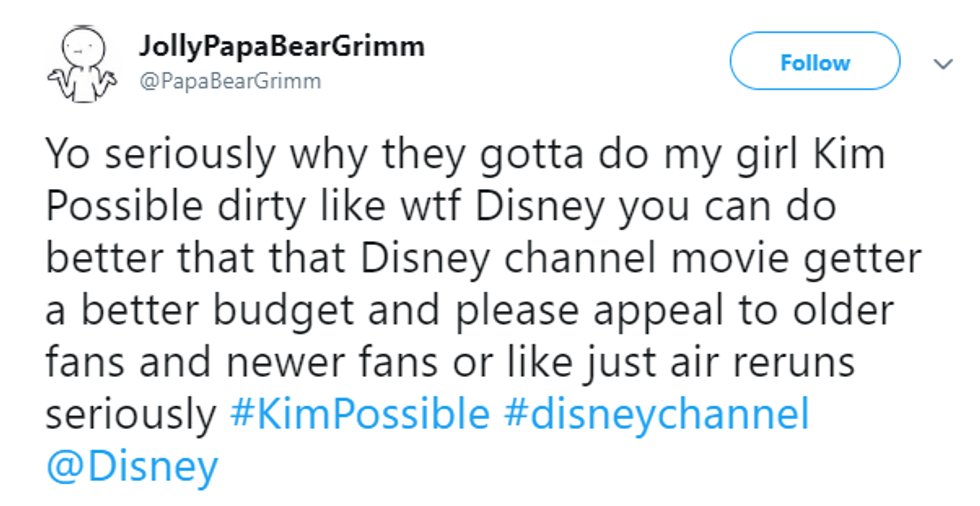
Task: Click the tweet line starting "Possible dirty"
Action: [x=442, y=206]
